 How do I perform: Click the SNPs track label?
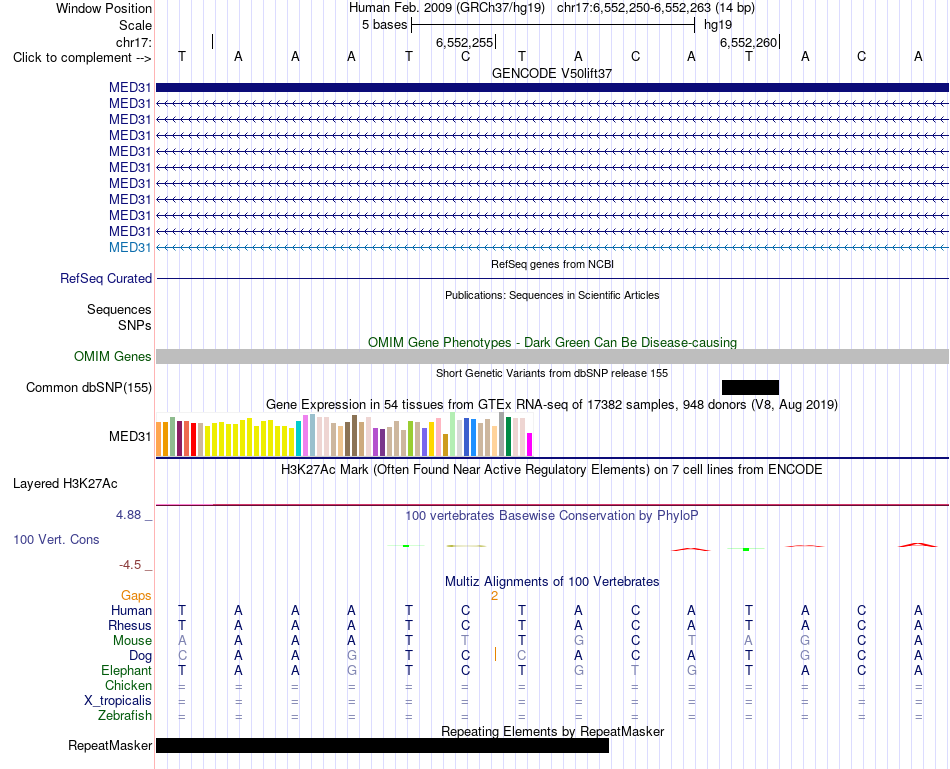(x=135, y=325)
